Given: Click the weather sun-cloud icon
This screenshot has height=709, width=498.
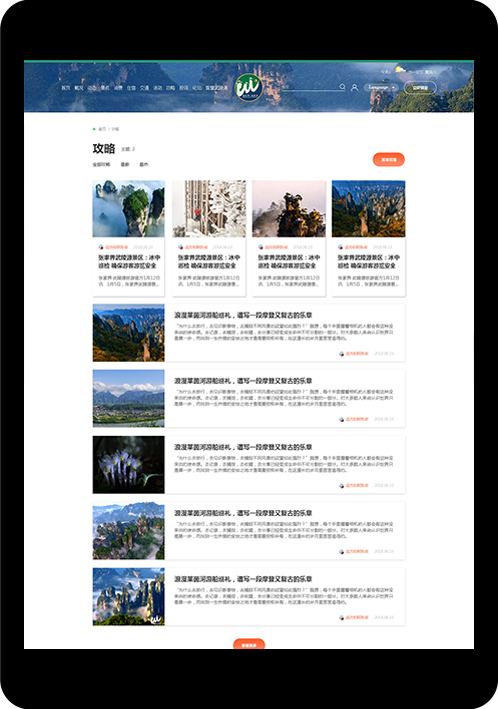Looking at the screenshot, I should coord(400,69).
